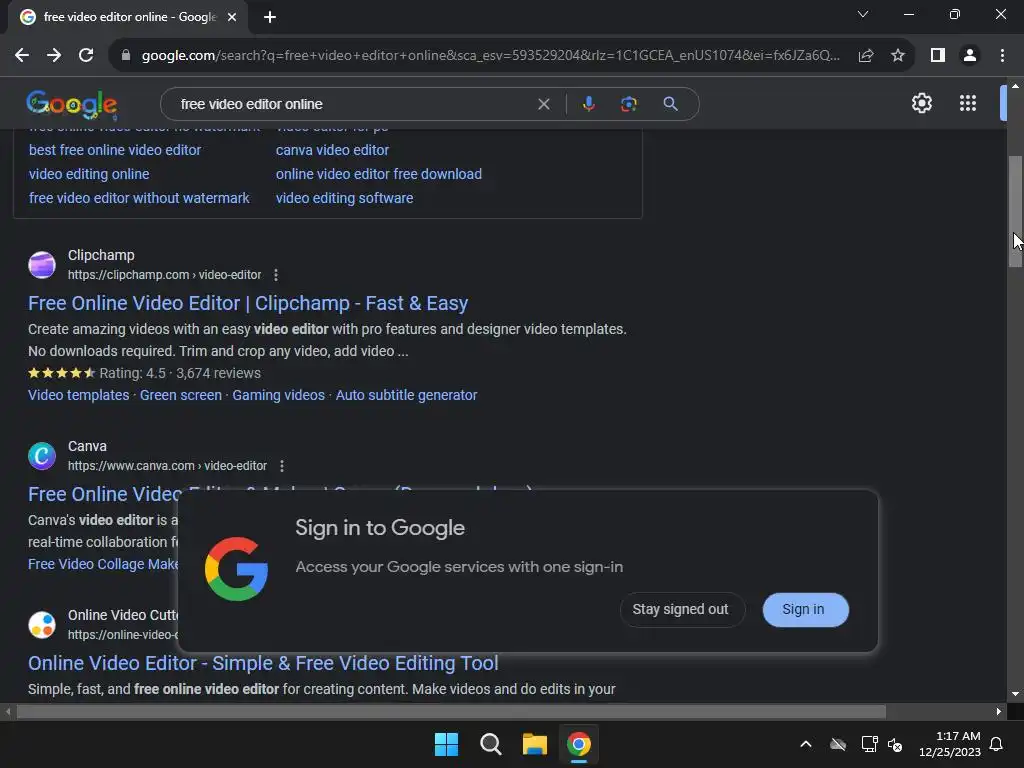This screenshot has height=768, width=1024.
Task: View site information lock icon
Action: click(126, 56)
